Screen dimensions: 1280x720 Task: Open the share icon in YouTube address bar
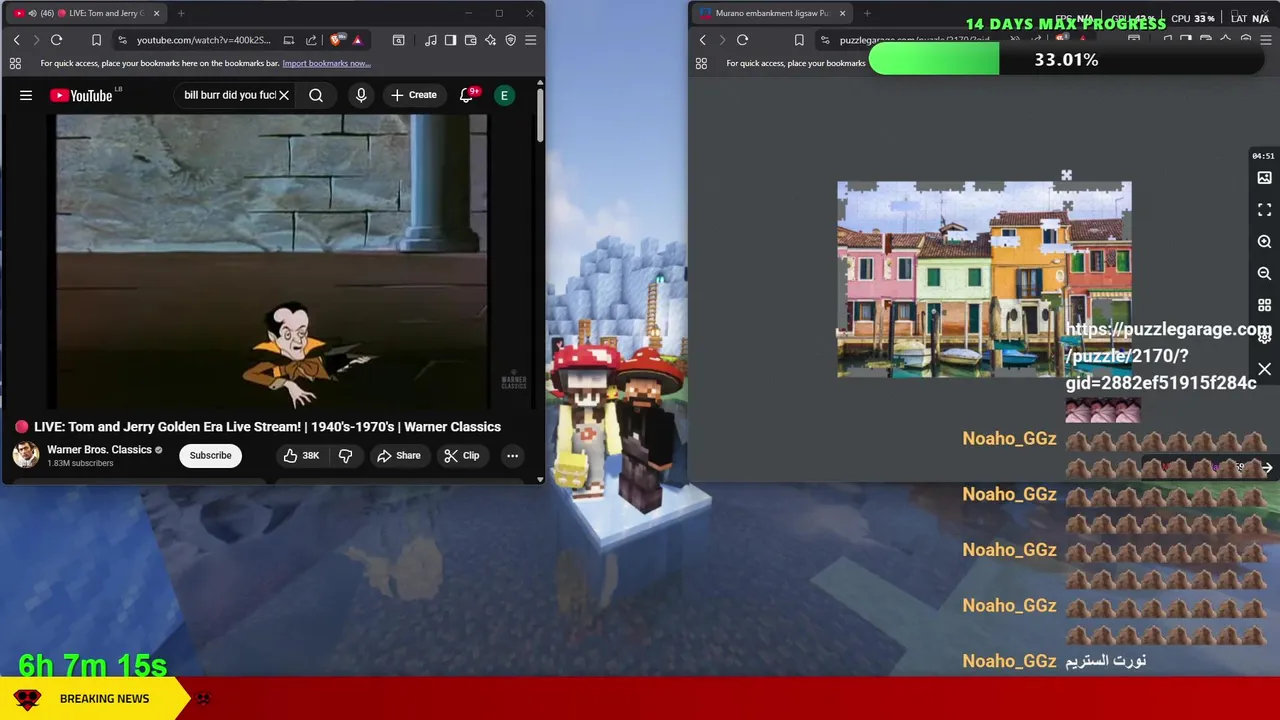pos(311,40)
